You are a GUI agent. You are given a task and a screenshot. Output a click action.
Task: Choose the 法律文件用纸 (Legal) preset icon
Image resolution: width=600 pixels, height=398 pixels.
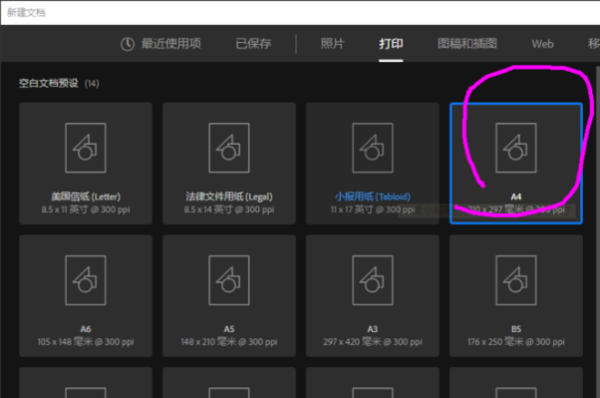pyautogui.click(x=229, y=148)
